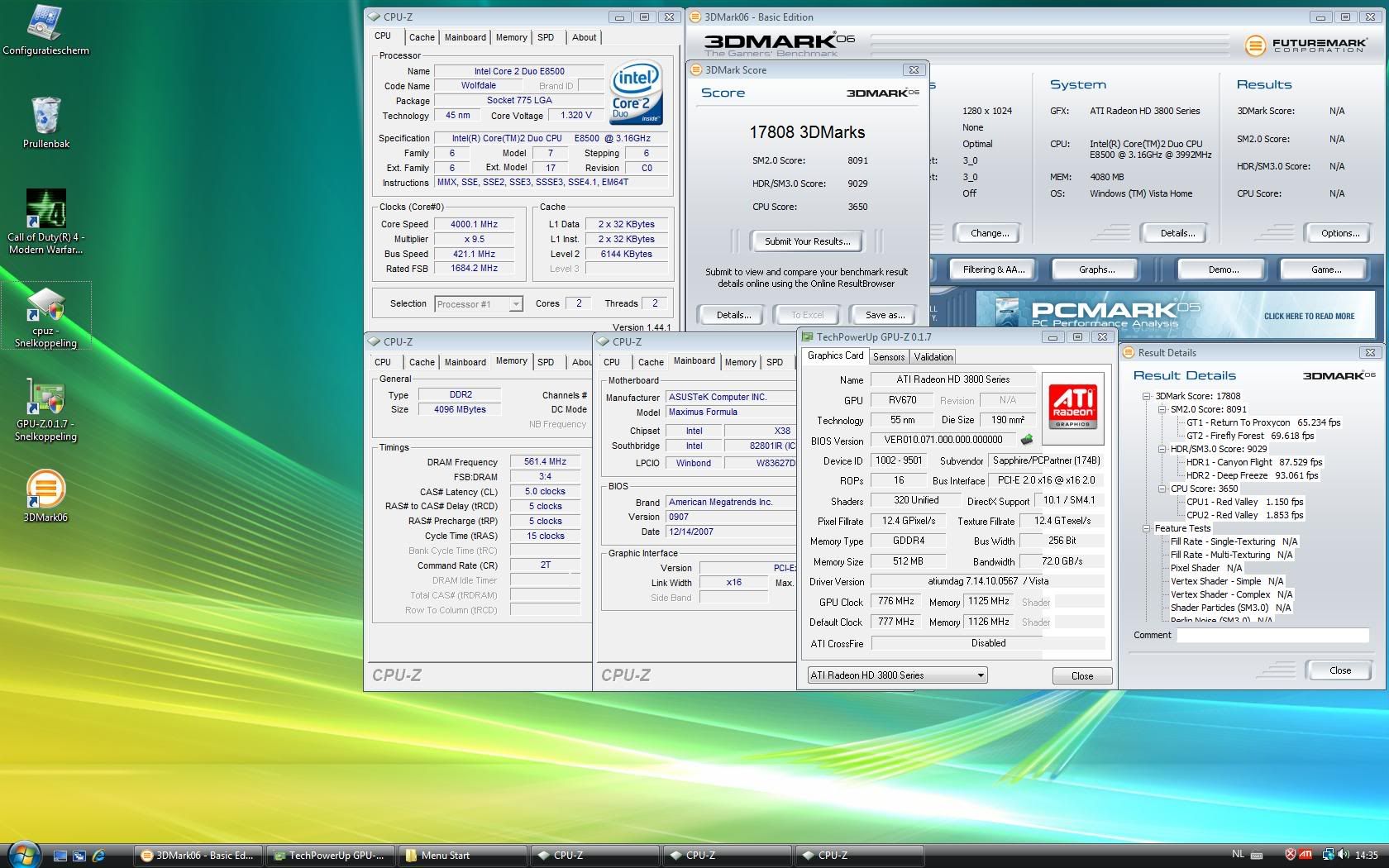This screenshot has height=868, width=1389.
Task: Click the Close button in Result Details
Action: 1339,670
